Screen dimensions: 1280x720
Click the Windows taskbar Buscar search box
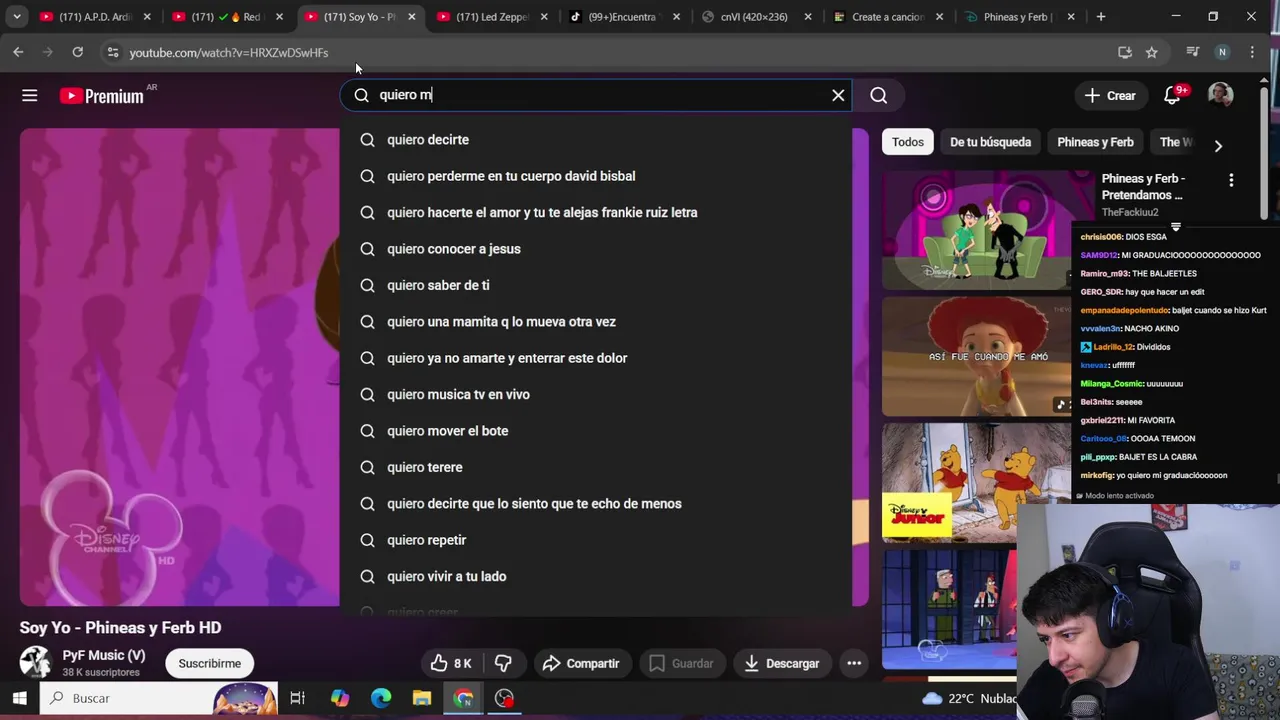[160, 698]
